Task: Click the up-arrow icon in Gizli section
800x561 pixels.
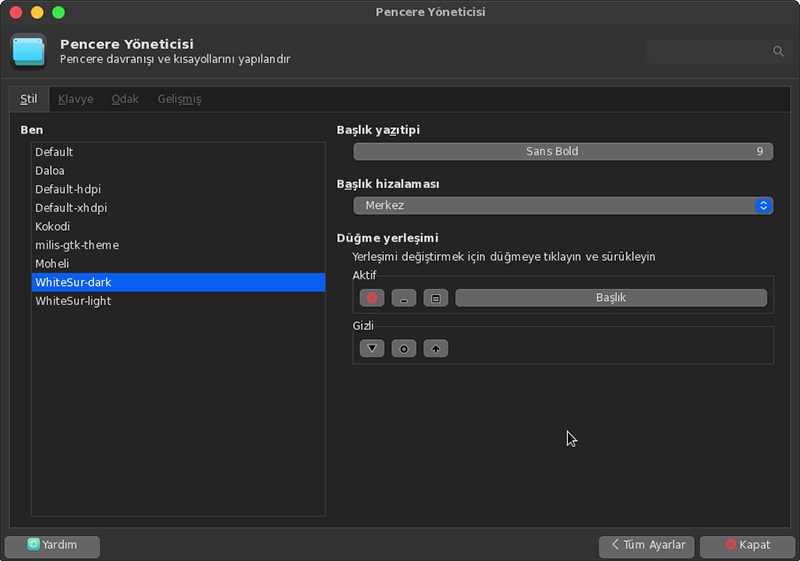Action: 436,348
